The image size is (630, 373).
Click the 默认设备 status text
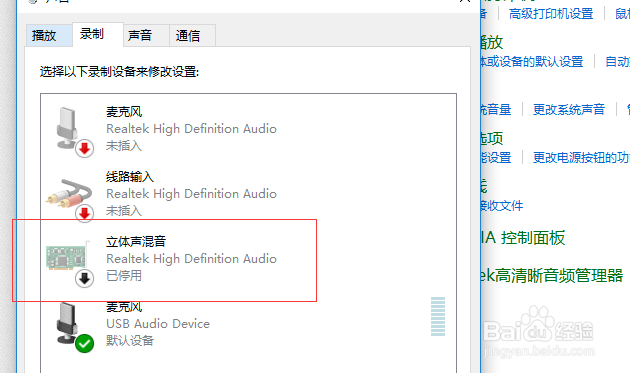[130, 340]
